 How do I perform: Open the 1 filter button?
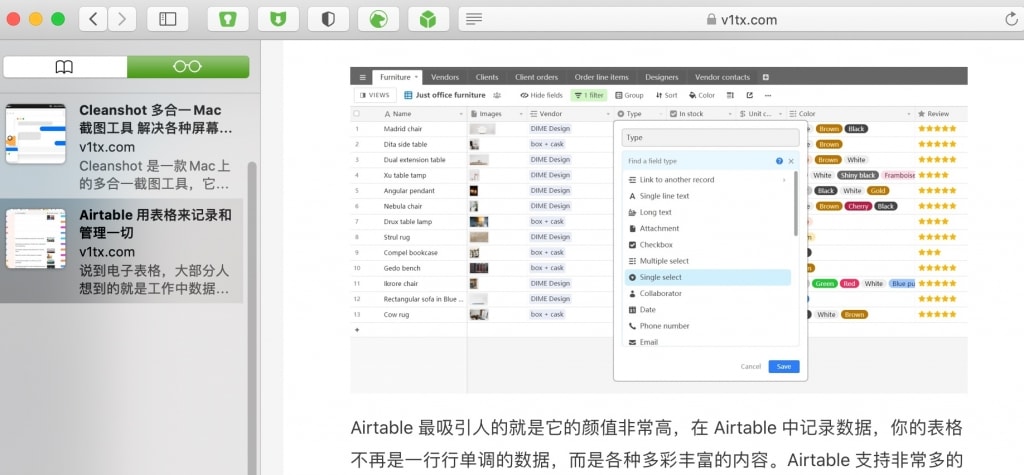[589, 95]
